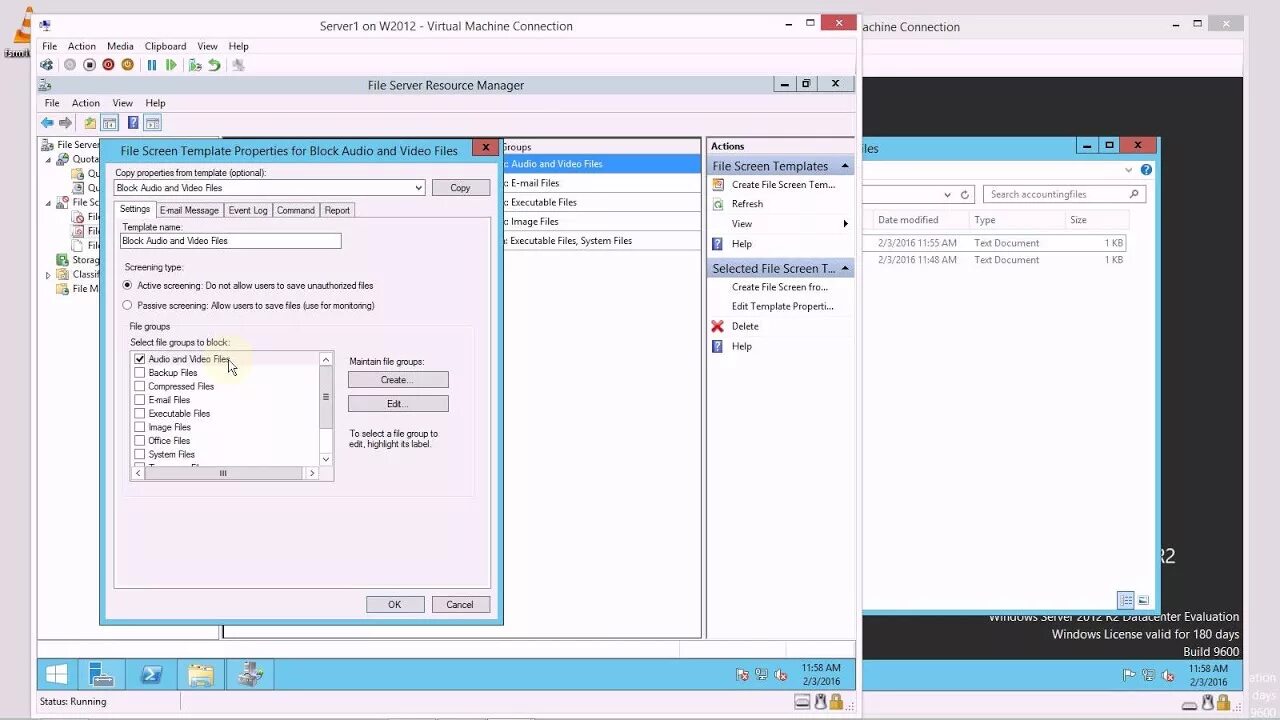Image resolution: width=1280 pixels, height=720 pixels.
Task: Click the orange Save VM toolbar icon
Action: click(x=127, y=65)
